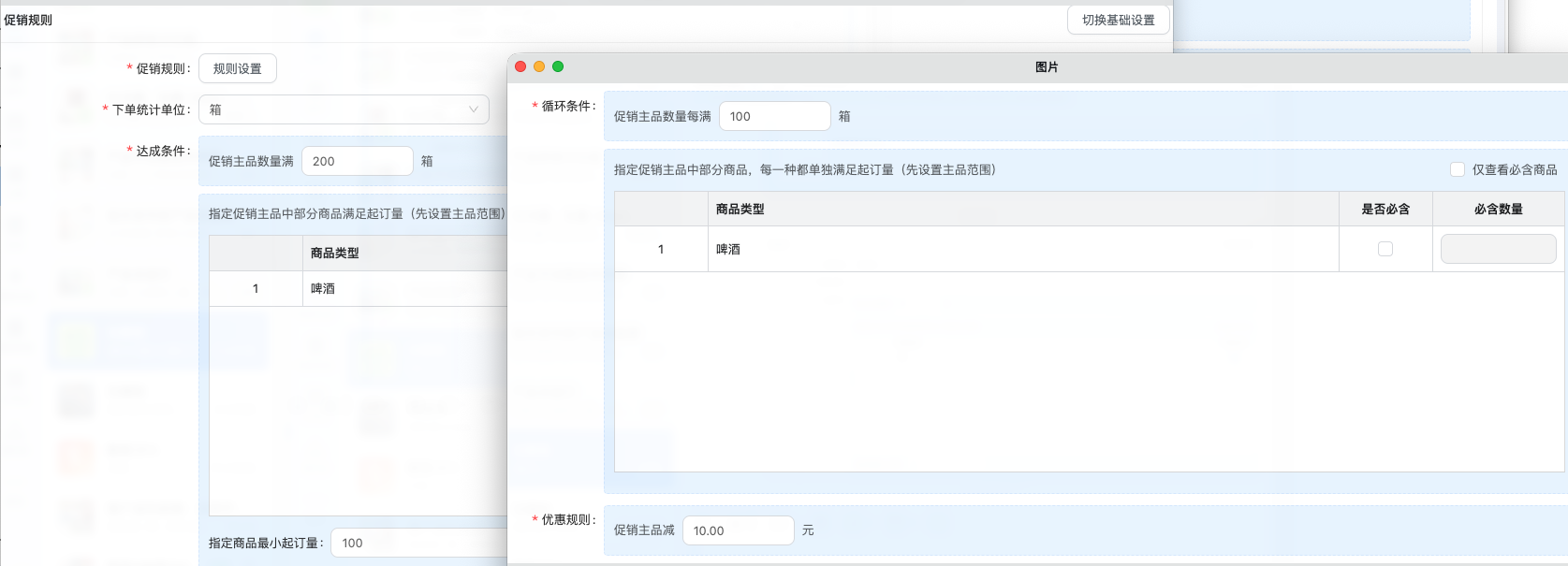Click the 必含数量 input in 啤酒 row
The height and width of the screenshot is (566, 1568).
[x=1498, y=249]
